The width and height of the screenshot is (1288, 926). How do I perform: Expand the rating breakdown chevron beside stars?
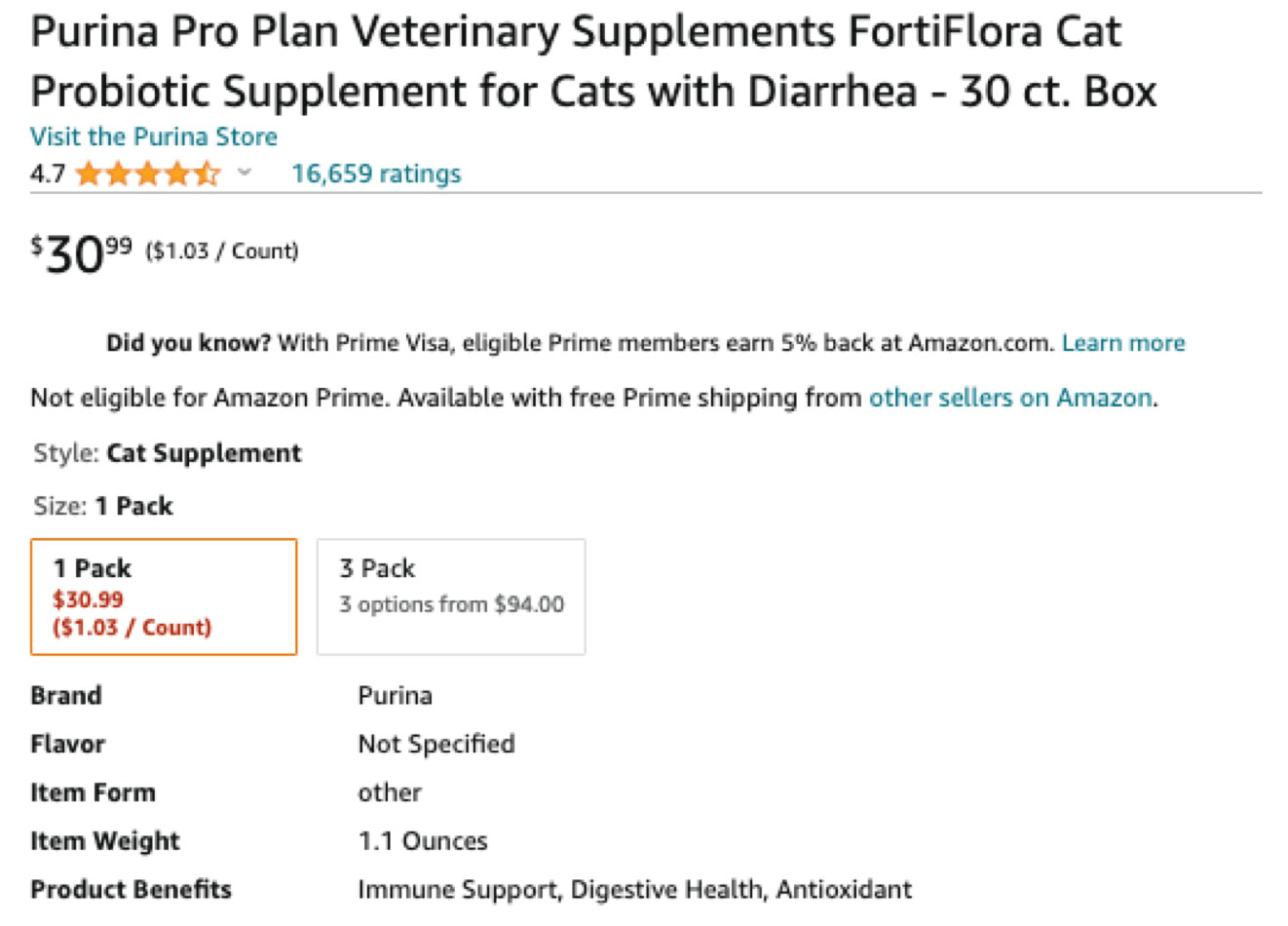tap(245, 174)
